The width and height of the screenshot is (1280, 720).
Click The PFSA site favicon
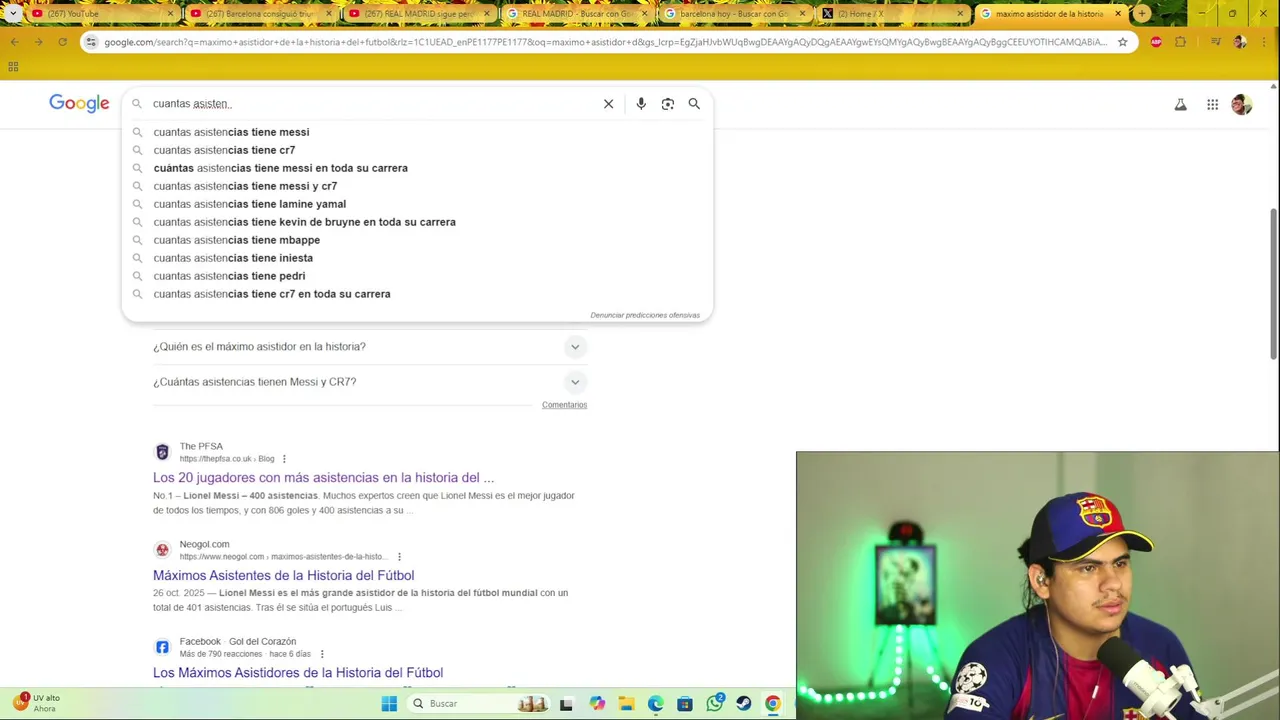coord(162,452)
